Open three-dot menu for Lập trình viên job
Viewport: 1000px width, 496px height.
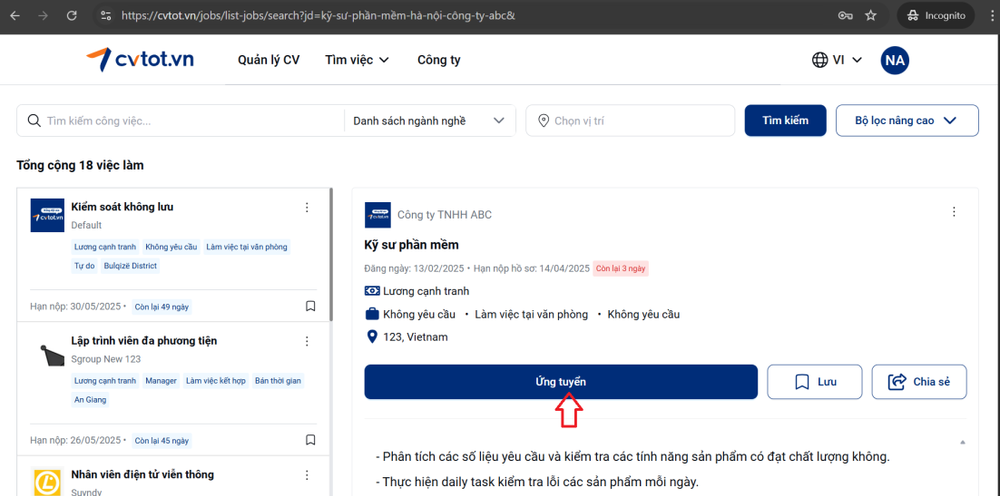point(307,341)
